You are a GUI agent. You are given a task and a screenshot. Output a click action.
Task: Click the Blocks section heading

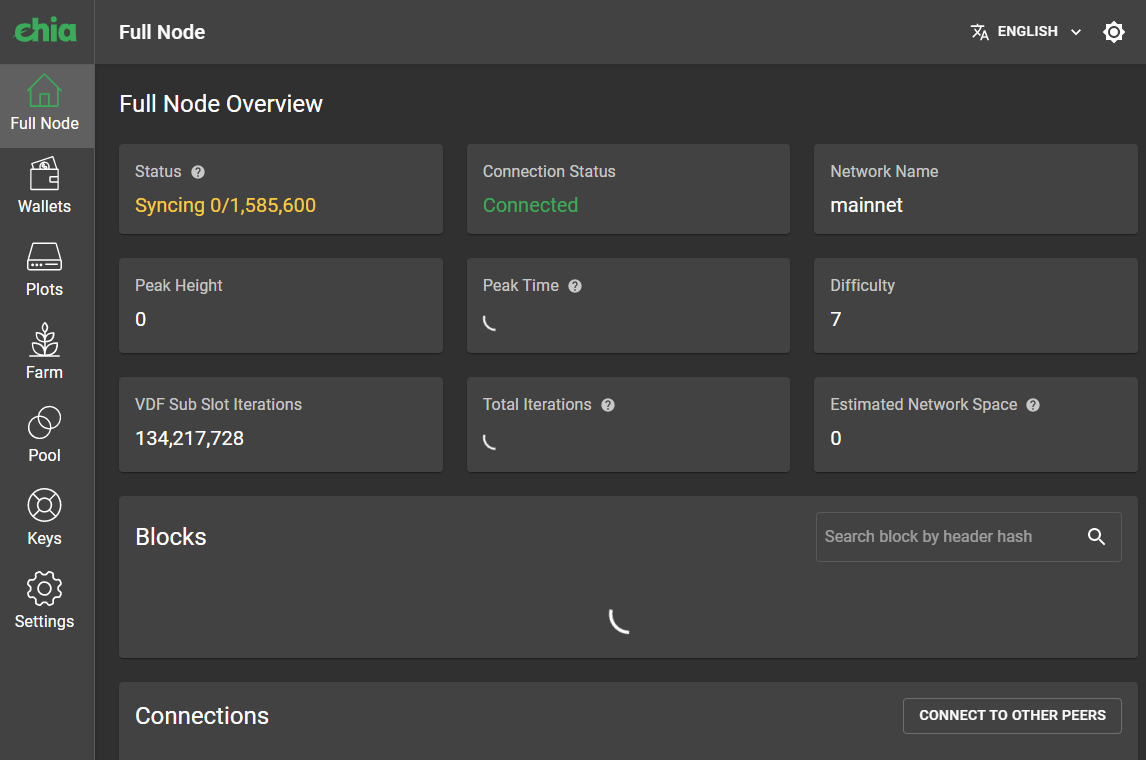point(170,537)
